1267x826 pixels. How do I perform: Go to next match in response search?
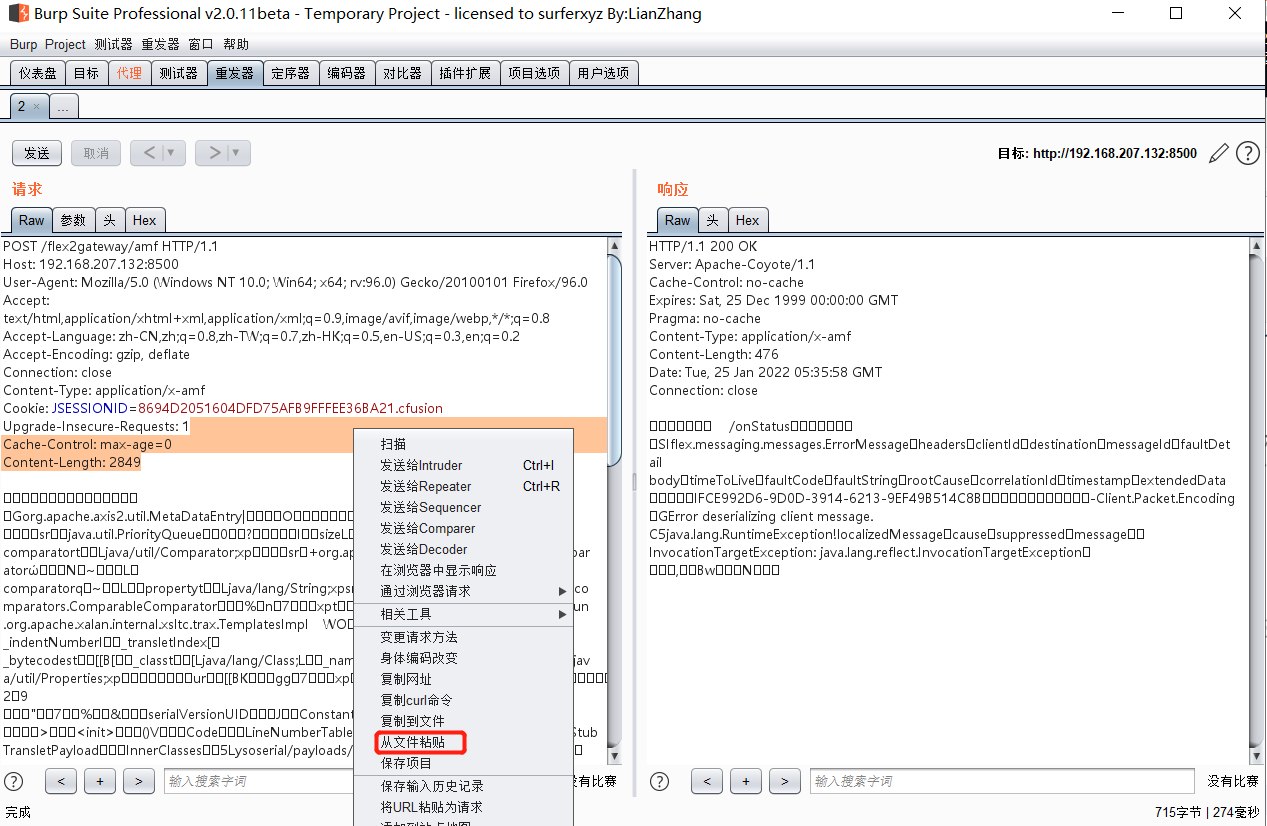coord(785,781)
